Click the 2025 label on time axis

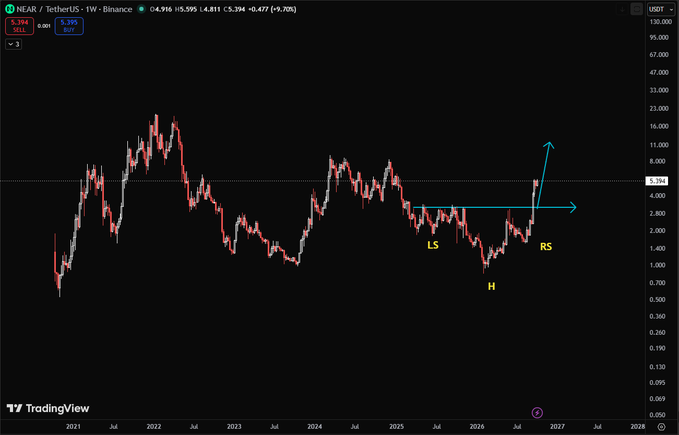(x=396, y=427)
